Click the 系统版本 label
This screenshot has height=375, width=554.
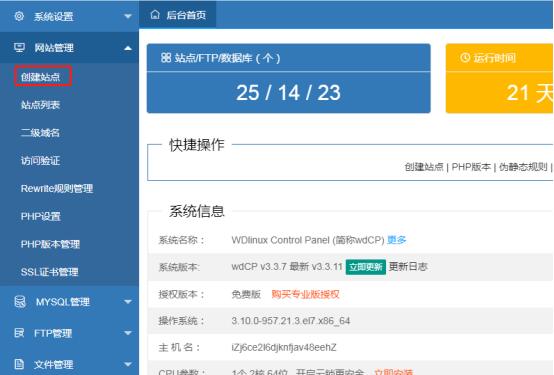pos(179,267)
